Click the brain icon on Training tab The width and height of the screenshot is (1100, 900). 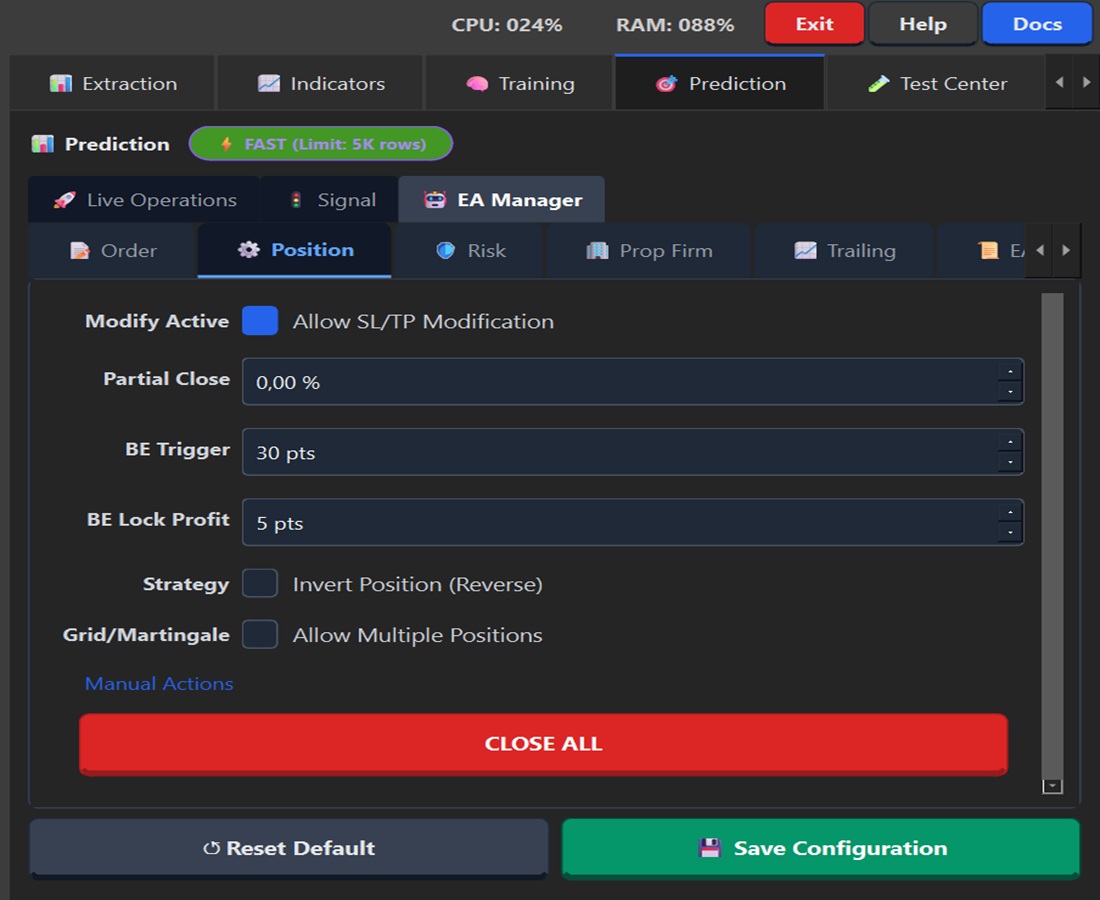[476, 84]
